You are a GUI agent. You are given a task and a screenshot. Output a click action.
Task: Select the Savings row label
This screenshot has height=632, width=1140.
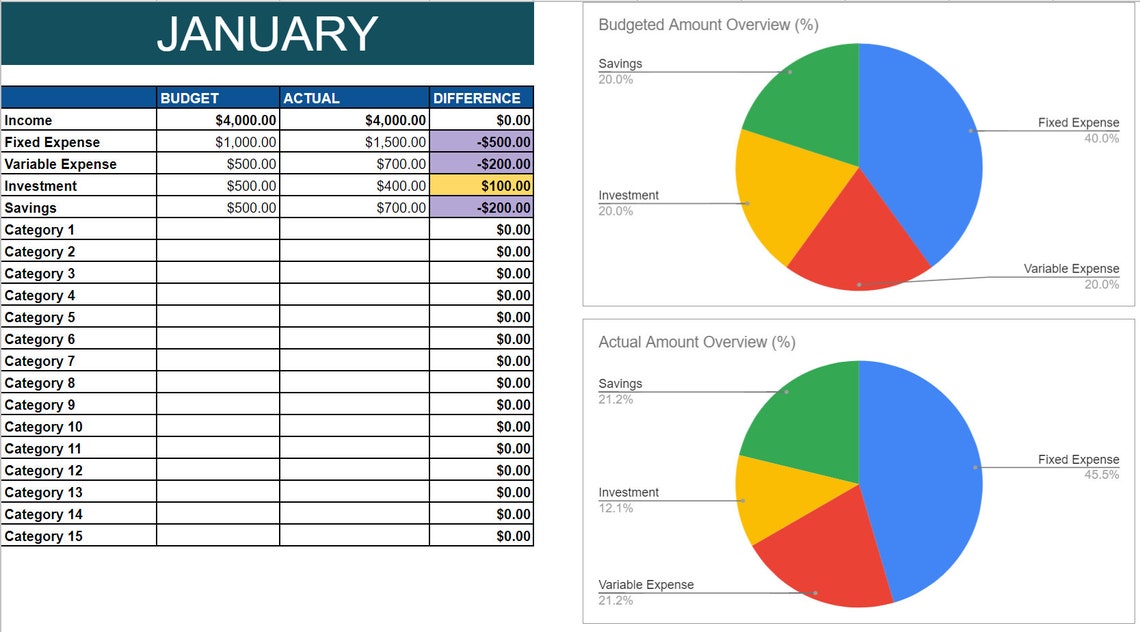pos(30,207)
